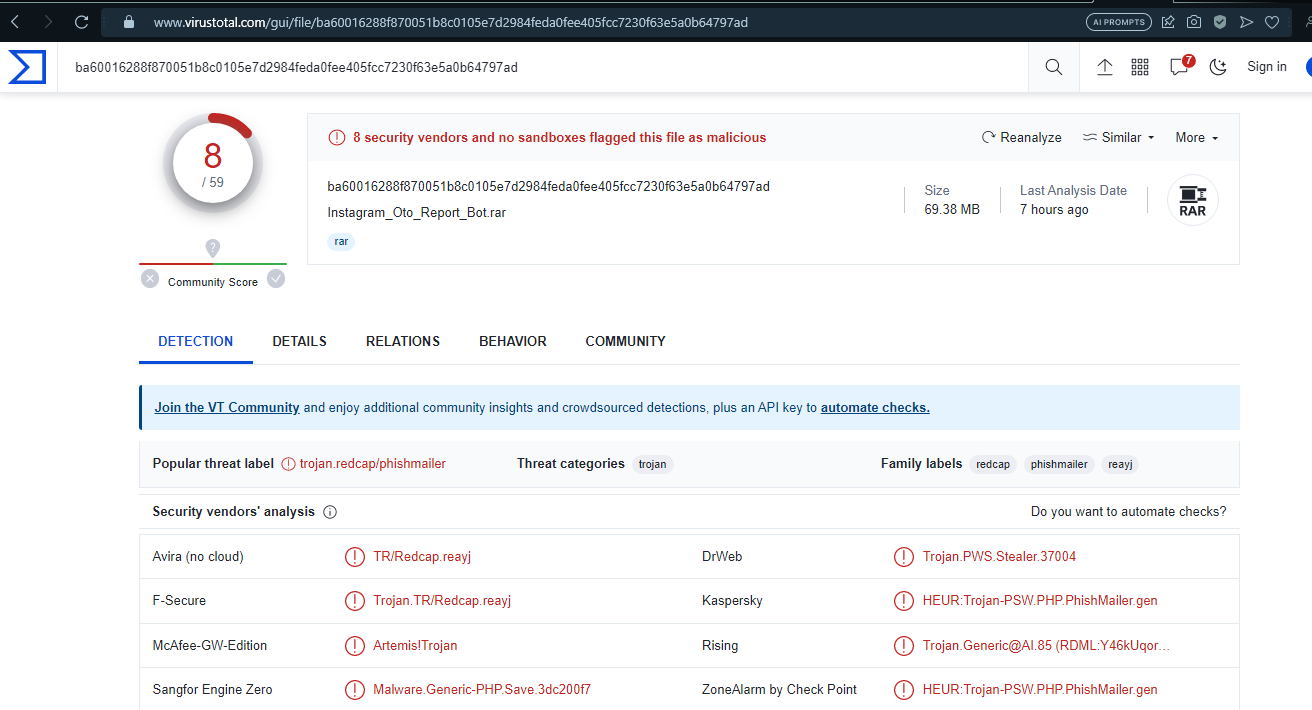Click the edit note icon in address bar

[1168, 21]
